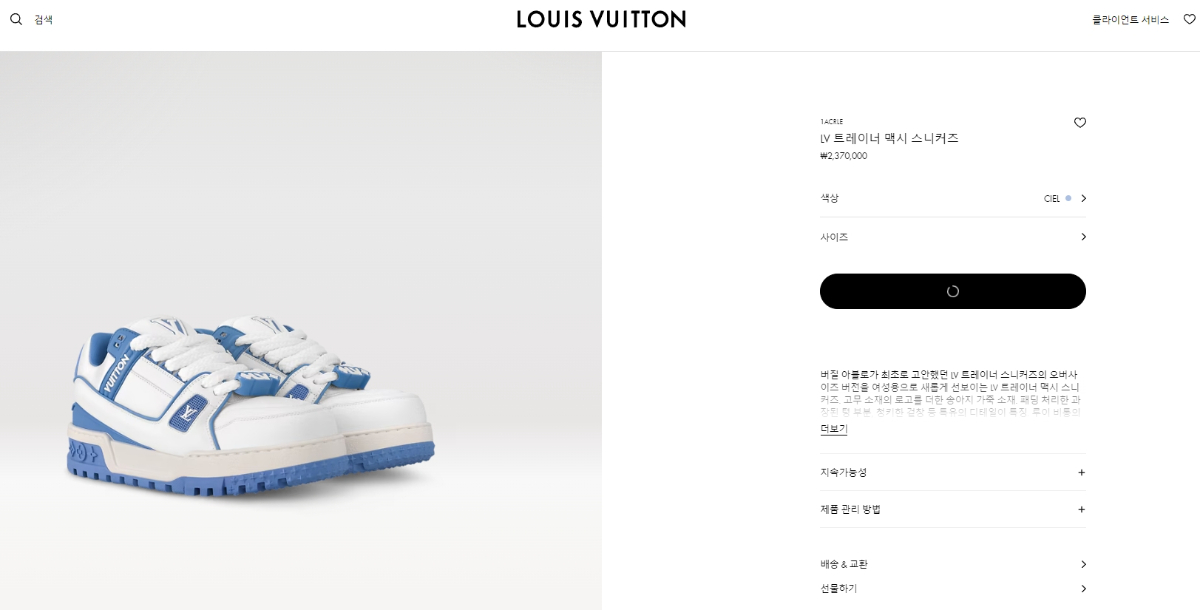Expand the 지속가능성 section

953,472
